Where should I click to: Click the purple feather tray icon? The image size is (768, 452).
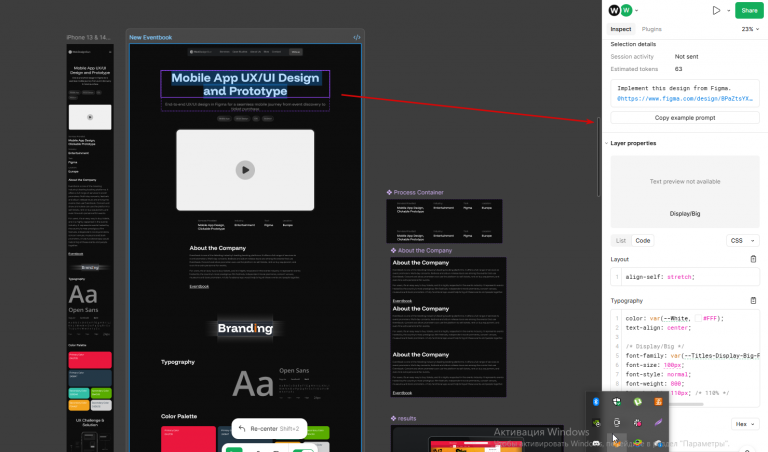coord(658,422)
